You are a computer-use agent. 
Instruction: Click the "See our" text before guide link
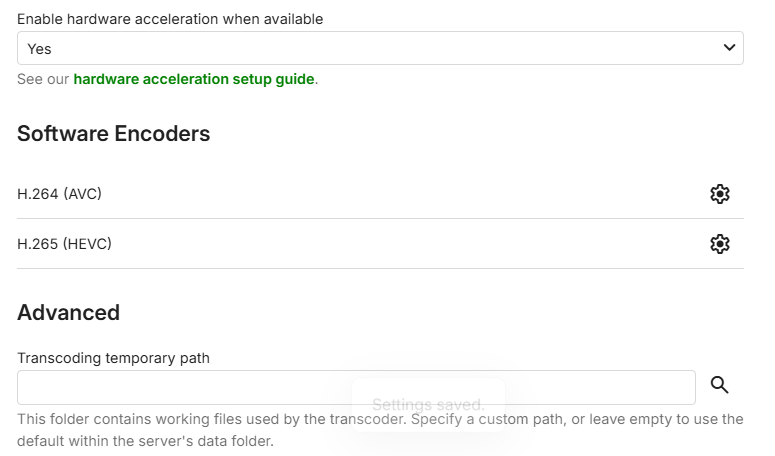[43, 79]
